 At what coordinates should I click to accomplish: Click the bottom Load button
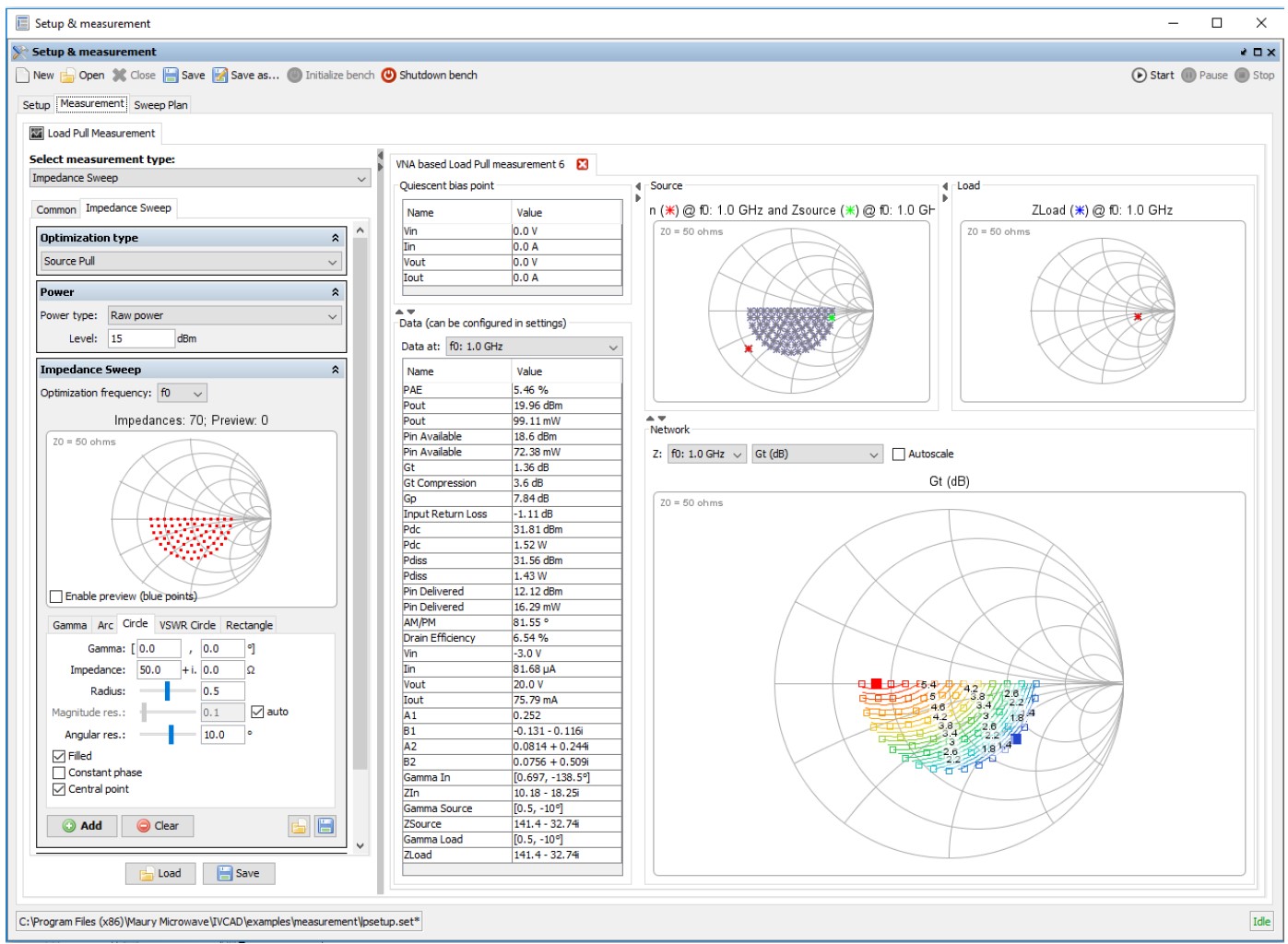(x=160, y=874)
